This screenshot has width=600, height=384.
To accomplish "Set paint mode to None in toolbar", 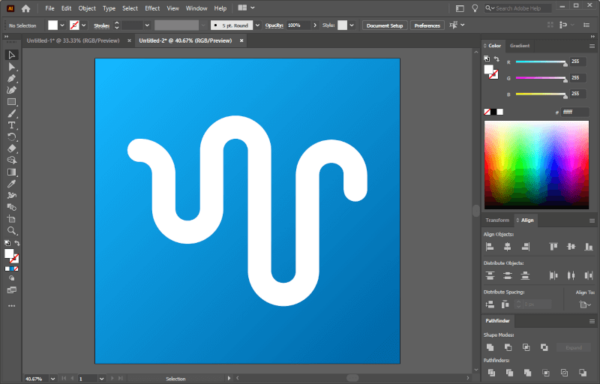I will 16,269.
